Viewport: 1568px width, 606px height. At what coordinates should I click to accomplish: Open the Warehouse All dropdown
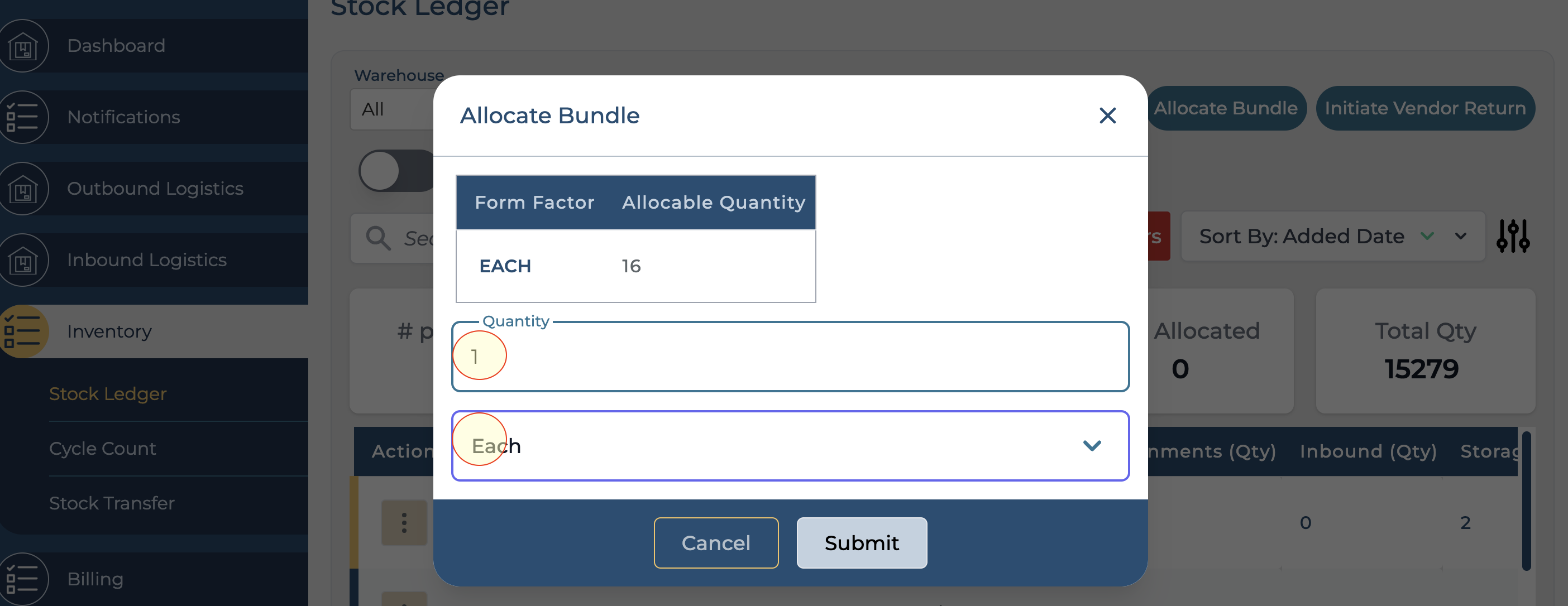click(391, 109)
